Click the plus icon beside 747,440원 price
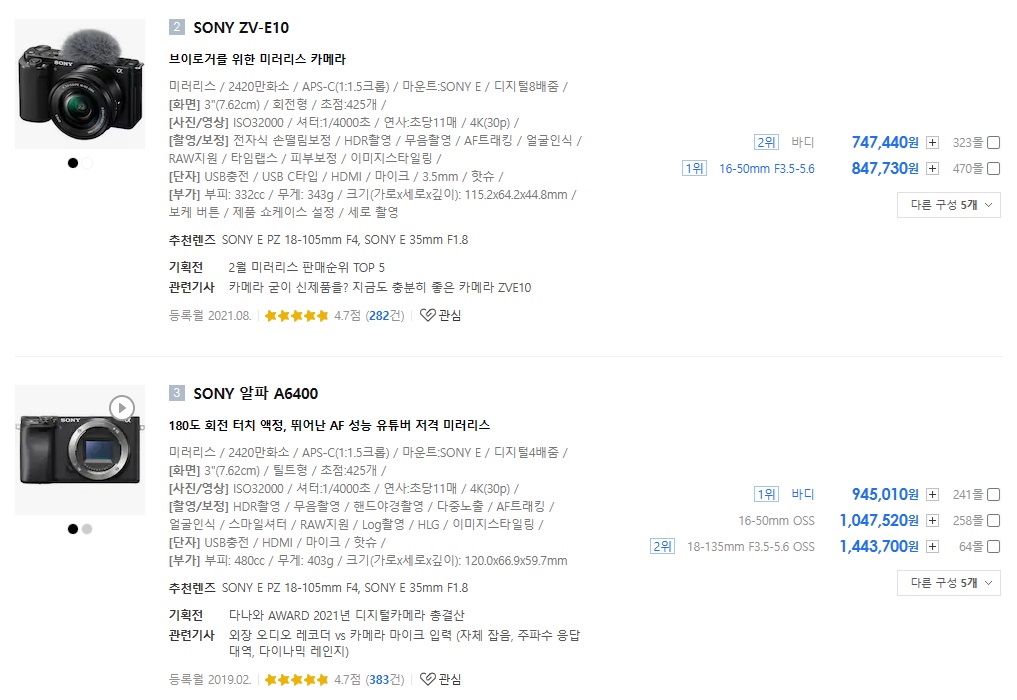This screenshot has height=700, width=1017. pyautogui.click(x=932, y=143)
